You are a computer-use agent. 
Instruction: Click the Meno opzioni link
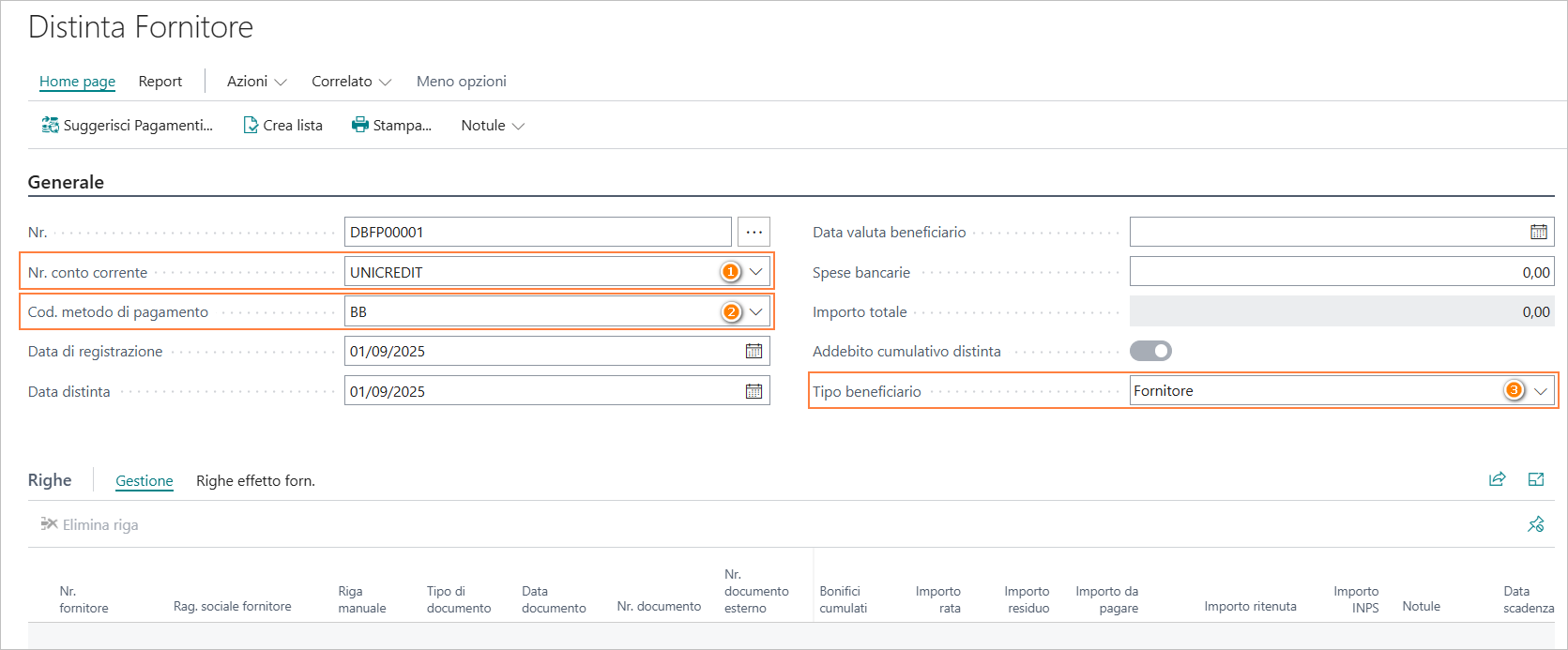click(462, 82)
